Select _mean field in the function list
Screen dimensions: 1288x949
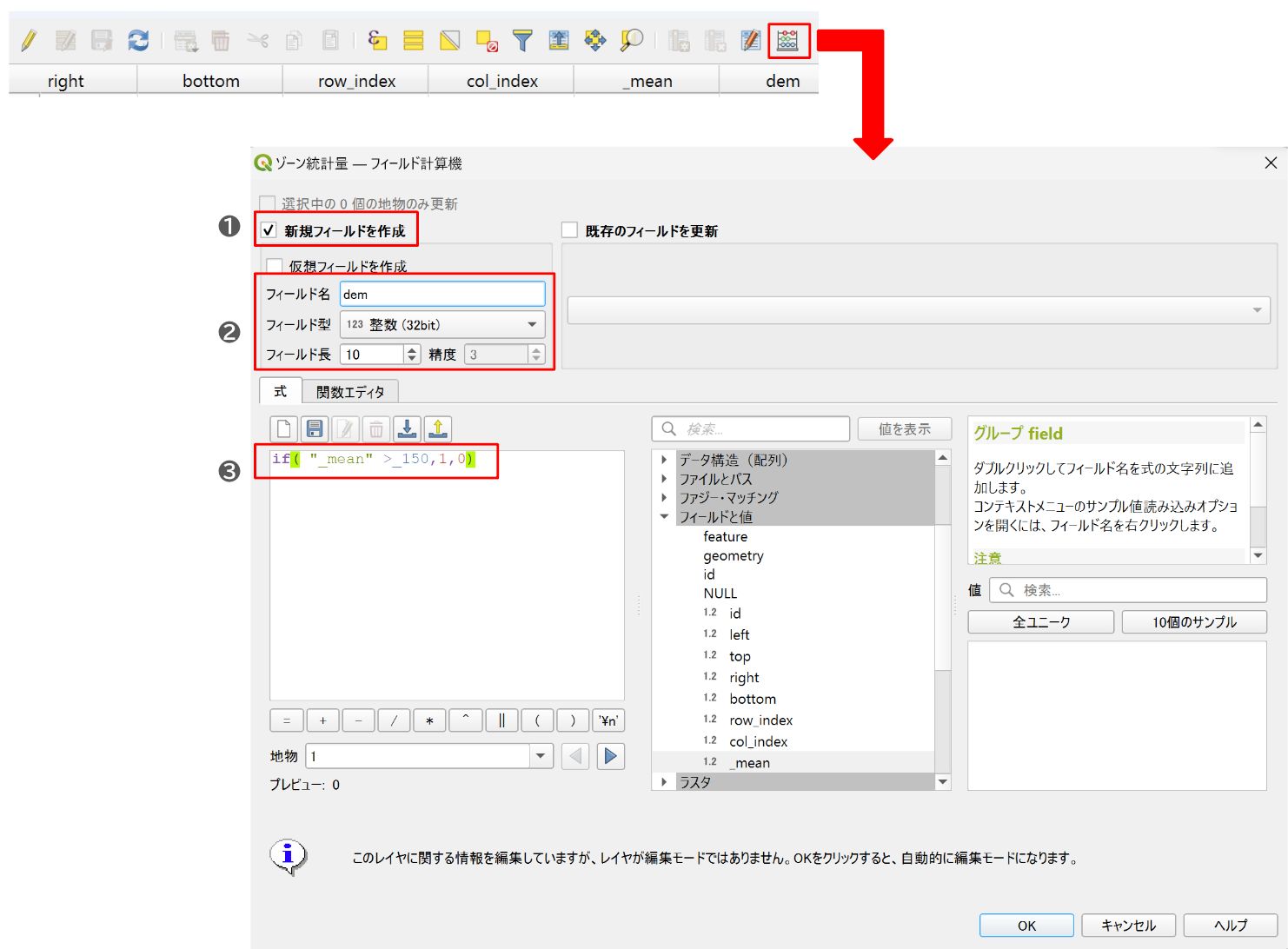click(x=751, y=763)
